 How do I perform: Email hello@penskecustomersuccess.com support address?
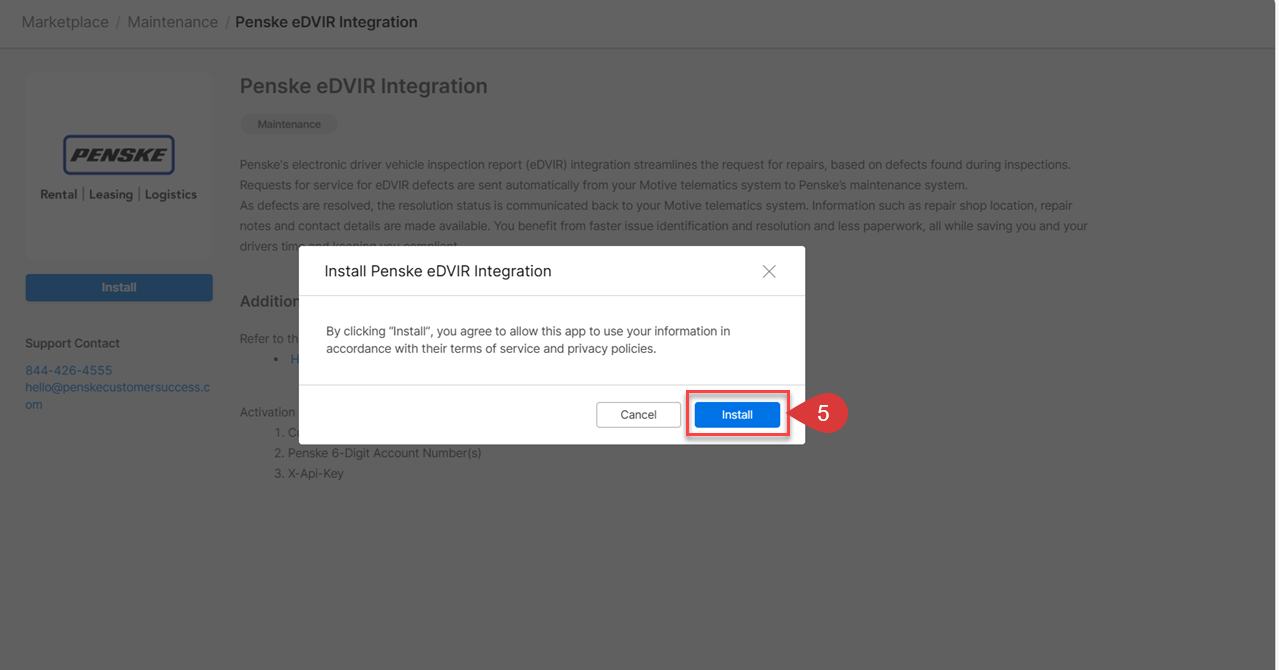[x=117, y=396]
